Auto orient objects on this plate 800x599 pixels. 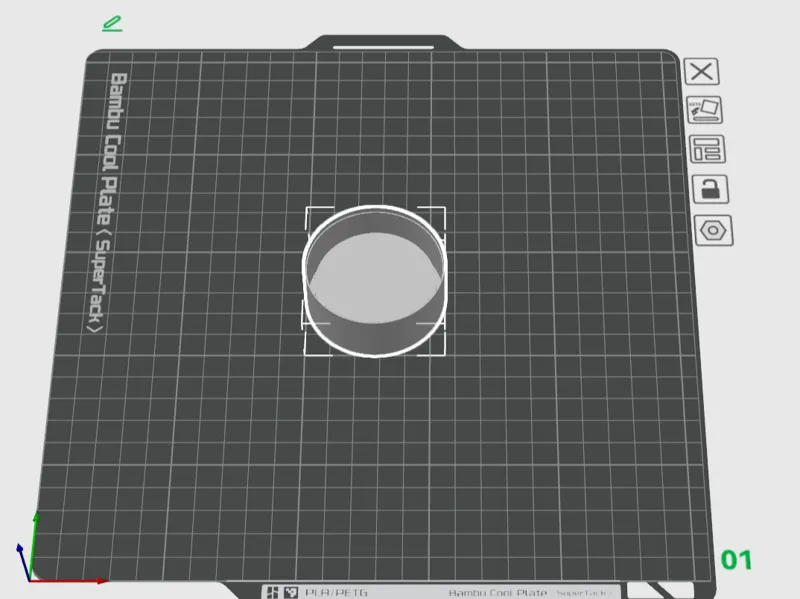coord(705,110)
